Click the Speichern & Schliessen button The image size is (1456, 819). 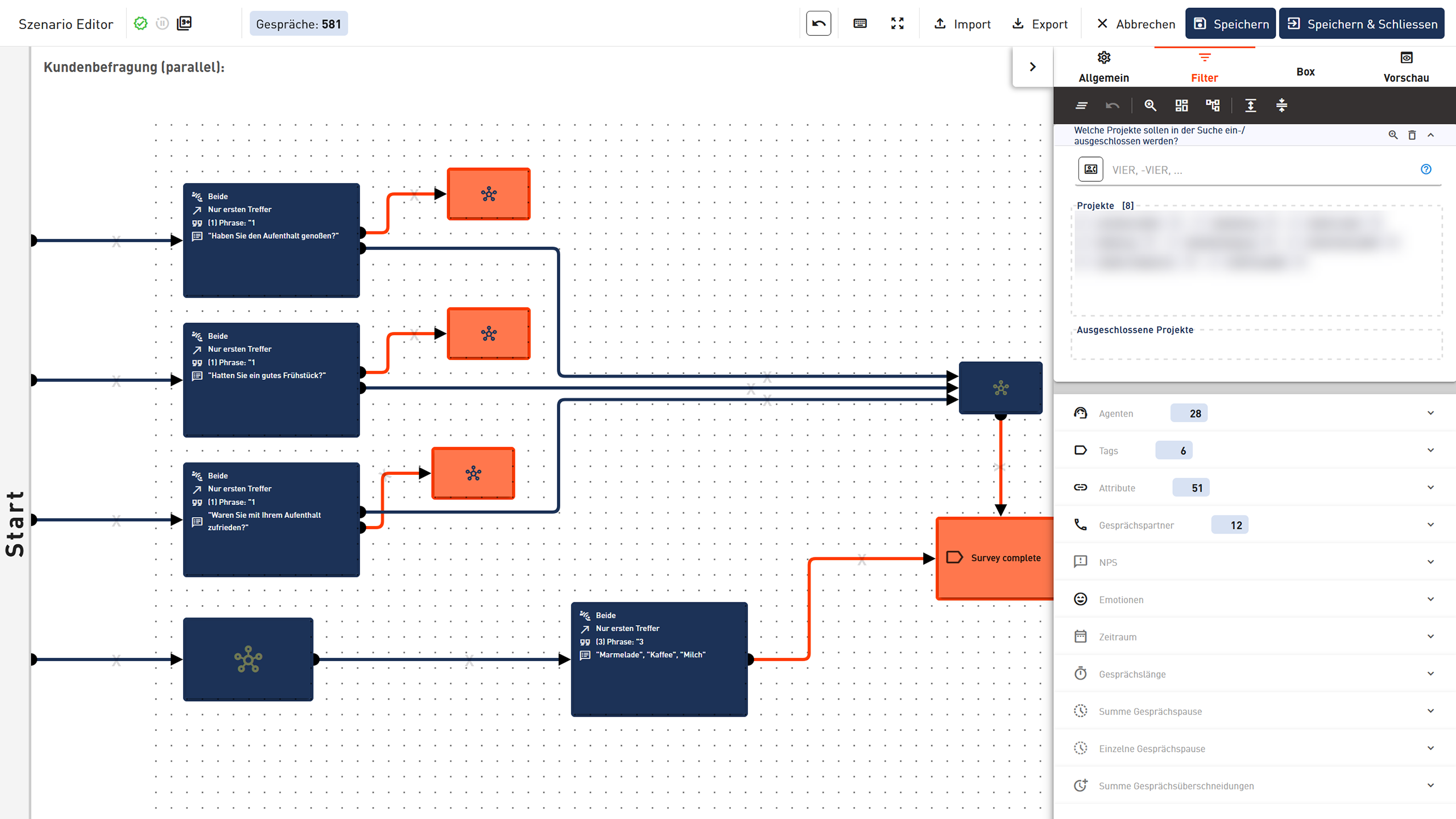(1361, 24)
